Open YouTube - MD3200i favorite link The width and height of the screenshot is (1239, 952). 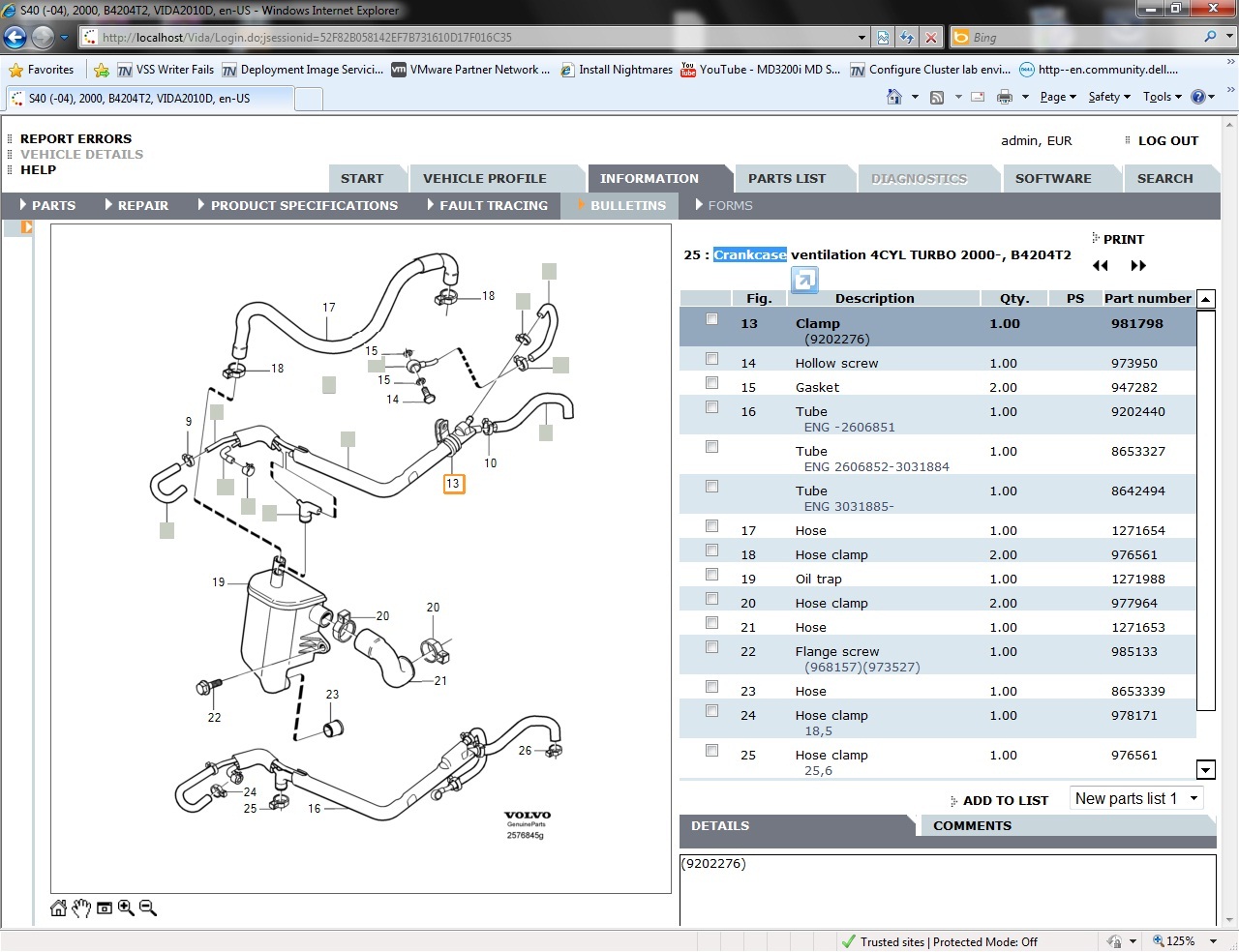(x=761, y=70)
